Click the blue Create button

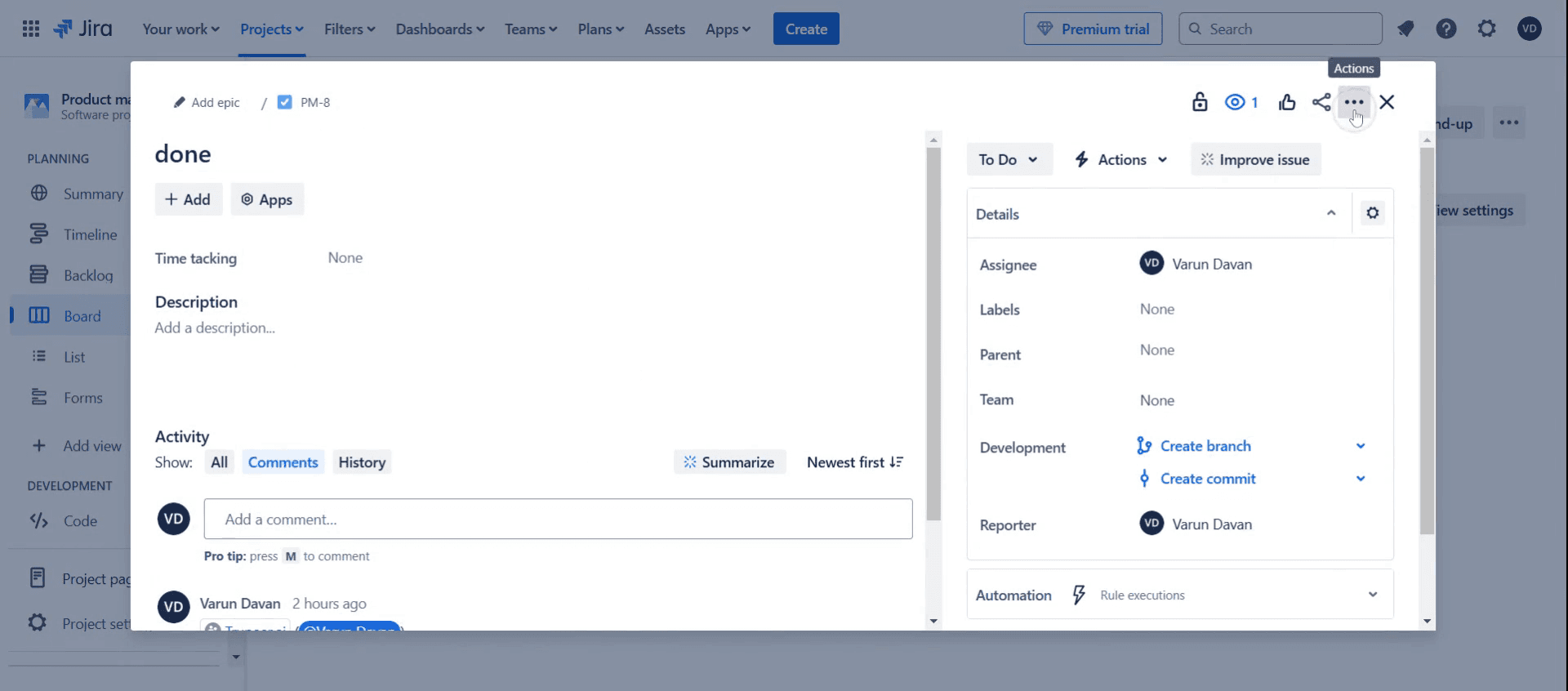(x=806, y=29)
